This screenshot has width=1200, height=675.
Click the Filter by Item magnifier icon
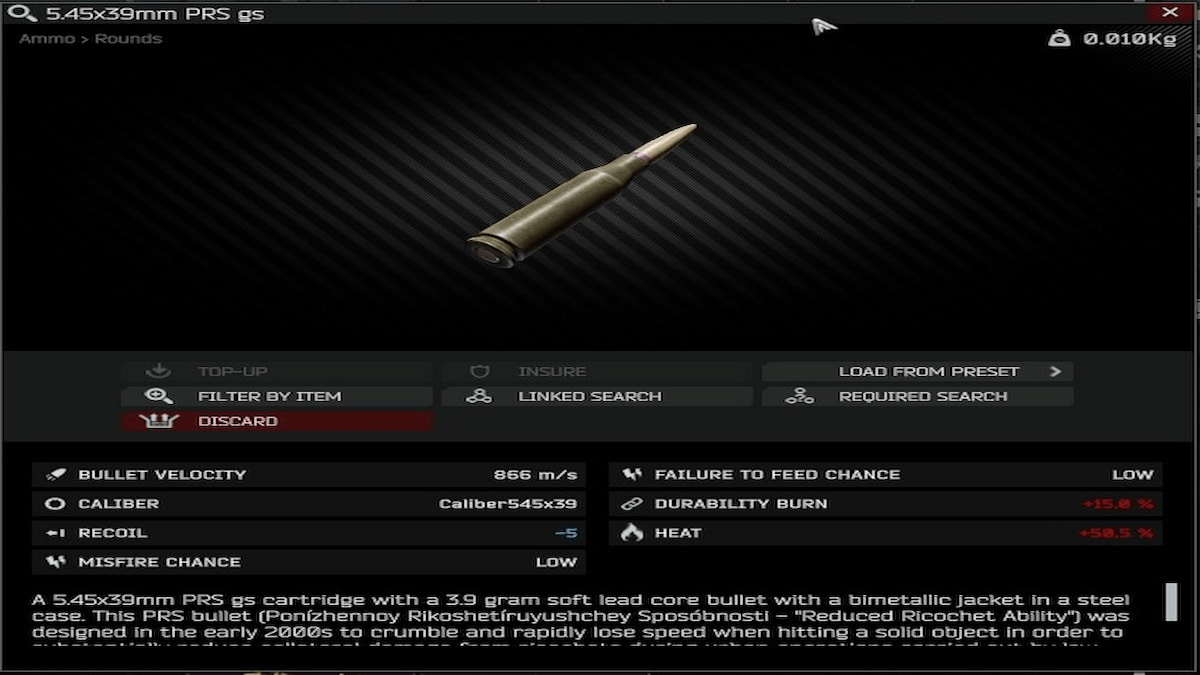(159, 396)
